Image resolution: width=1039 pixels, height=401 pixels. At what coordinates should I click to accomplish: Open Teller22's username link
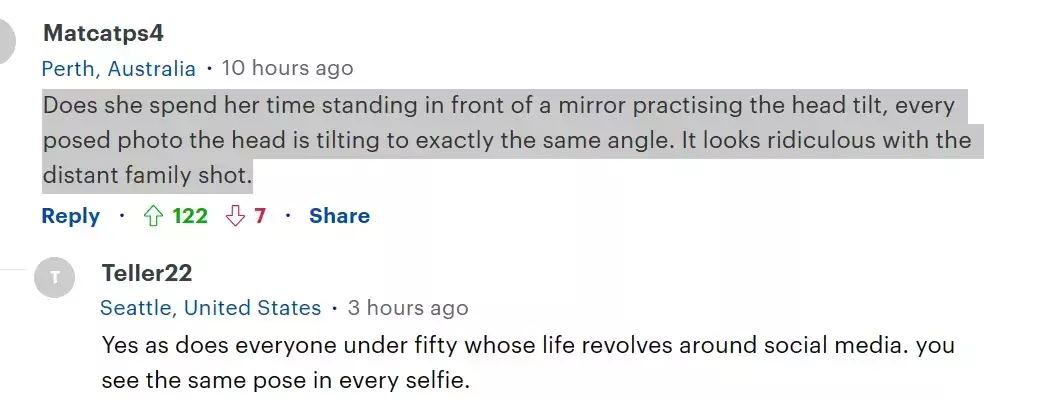146,273
